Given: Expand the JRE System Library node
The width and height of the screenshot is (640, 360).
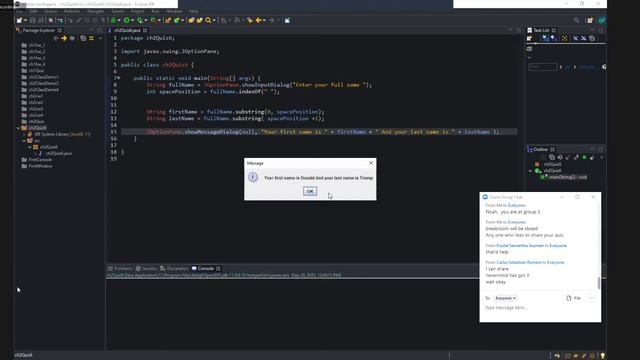Looking at the screenshot, I should pyautogui.click(x=24, y=134).
